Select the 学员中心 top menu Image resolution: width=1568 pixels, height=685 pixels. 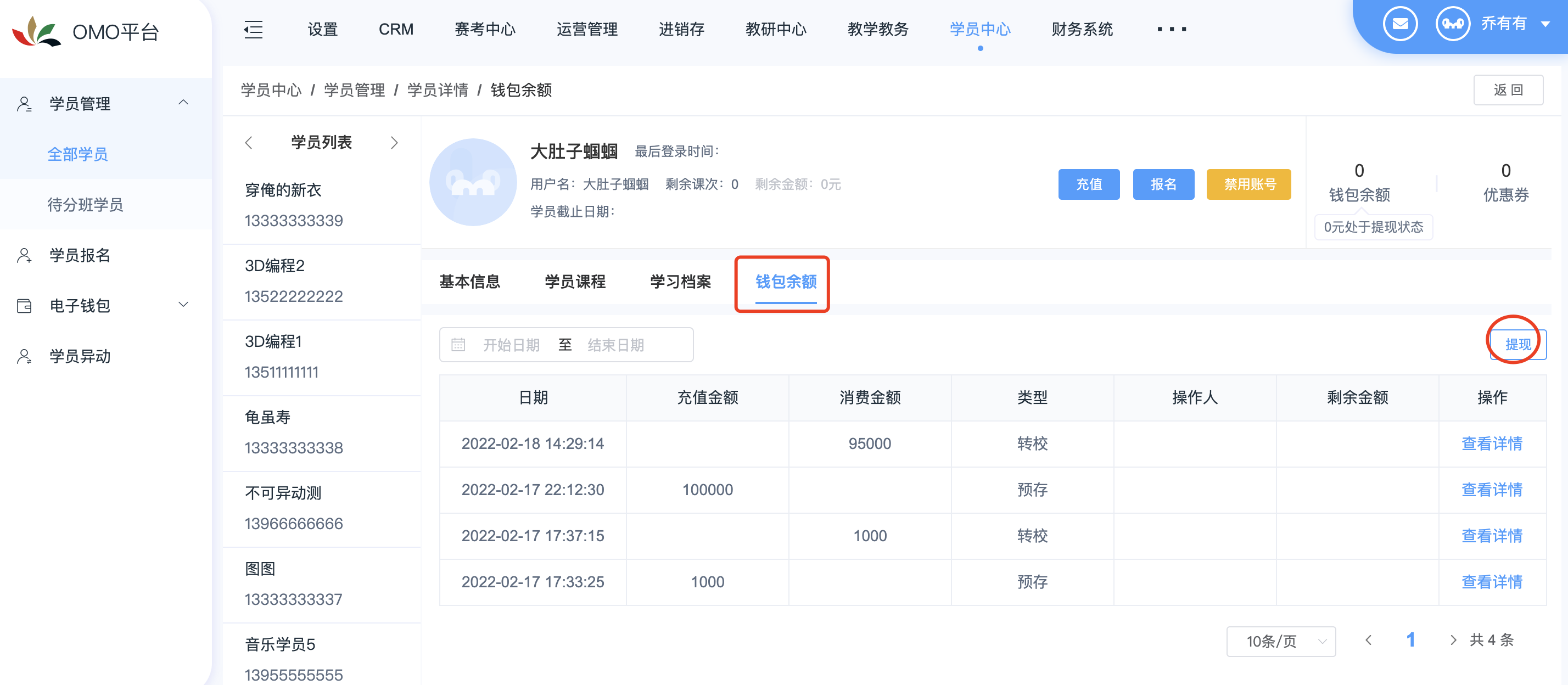click(980, 29)
